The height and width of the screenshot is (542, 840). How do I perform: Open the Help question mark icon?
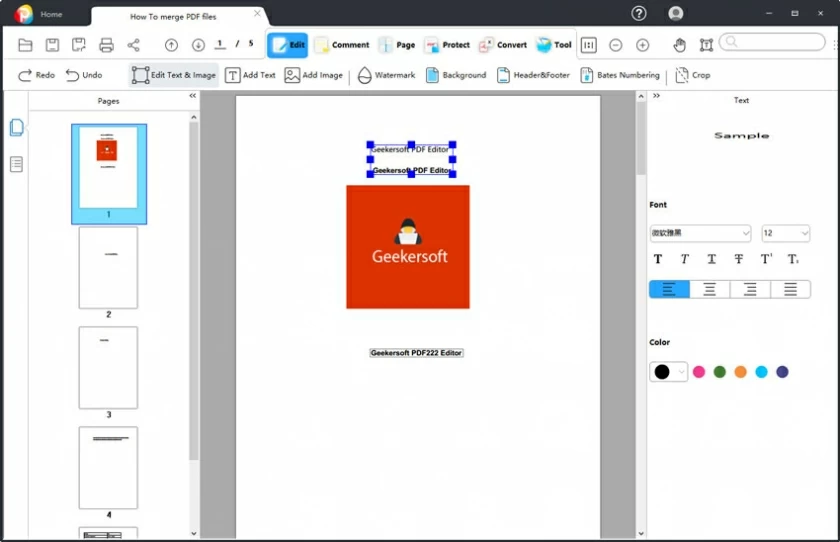point(639,13)
